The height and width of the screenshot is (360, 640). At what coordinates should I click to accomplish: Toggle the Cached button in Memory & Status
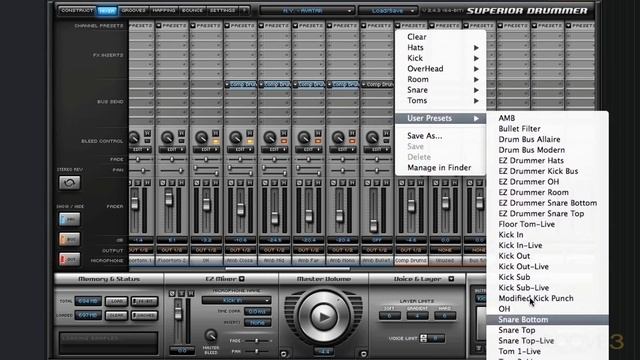144,316
